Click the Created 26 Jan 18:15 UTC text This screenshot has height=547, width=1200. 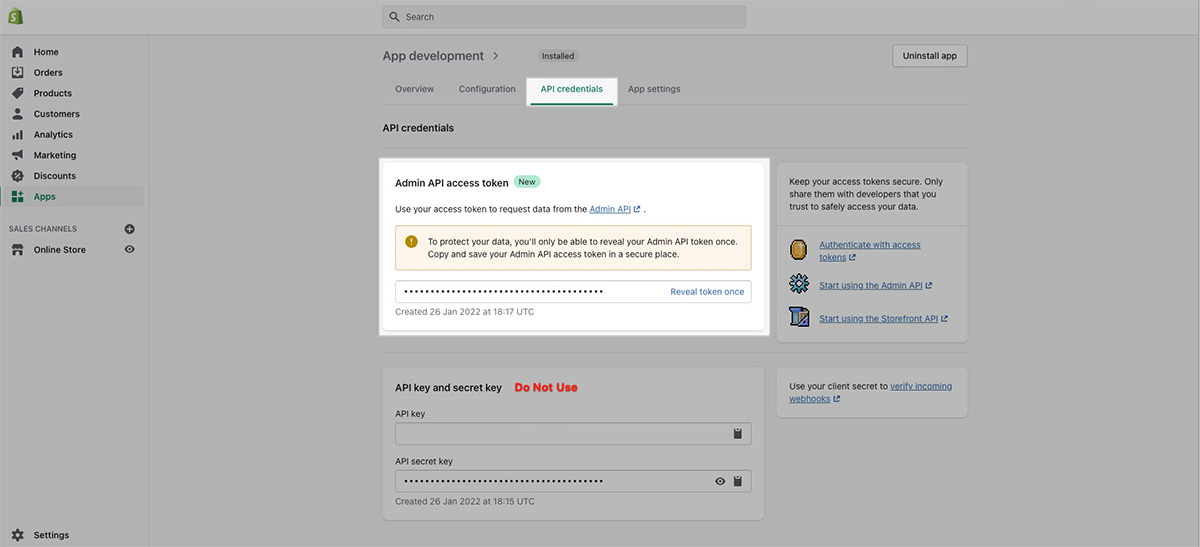pos(465,501)
